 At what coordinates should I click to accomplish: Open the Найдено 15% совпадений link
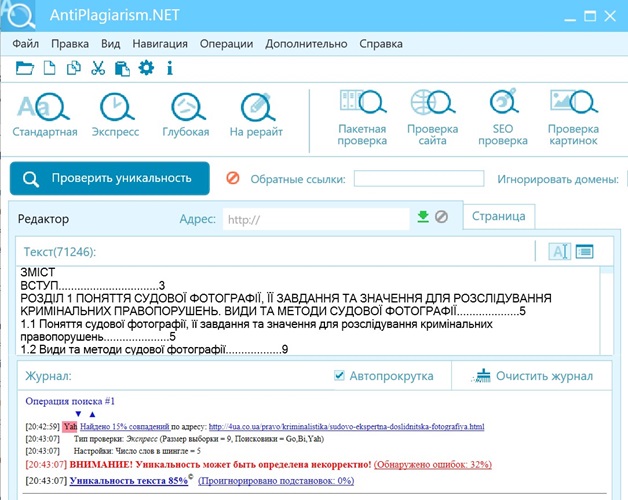(125, 426)
